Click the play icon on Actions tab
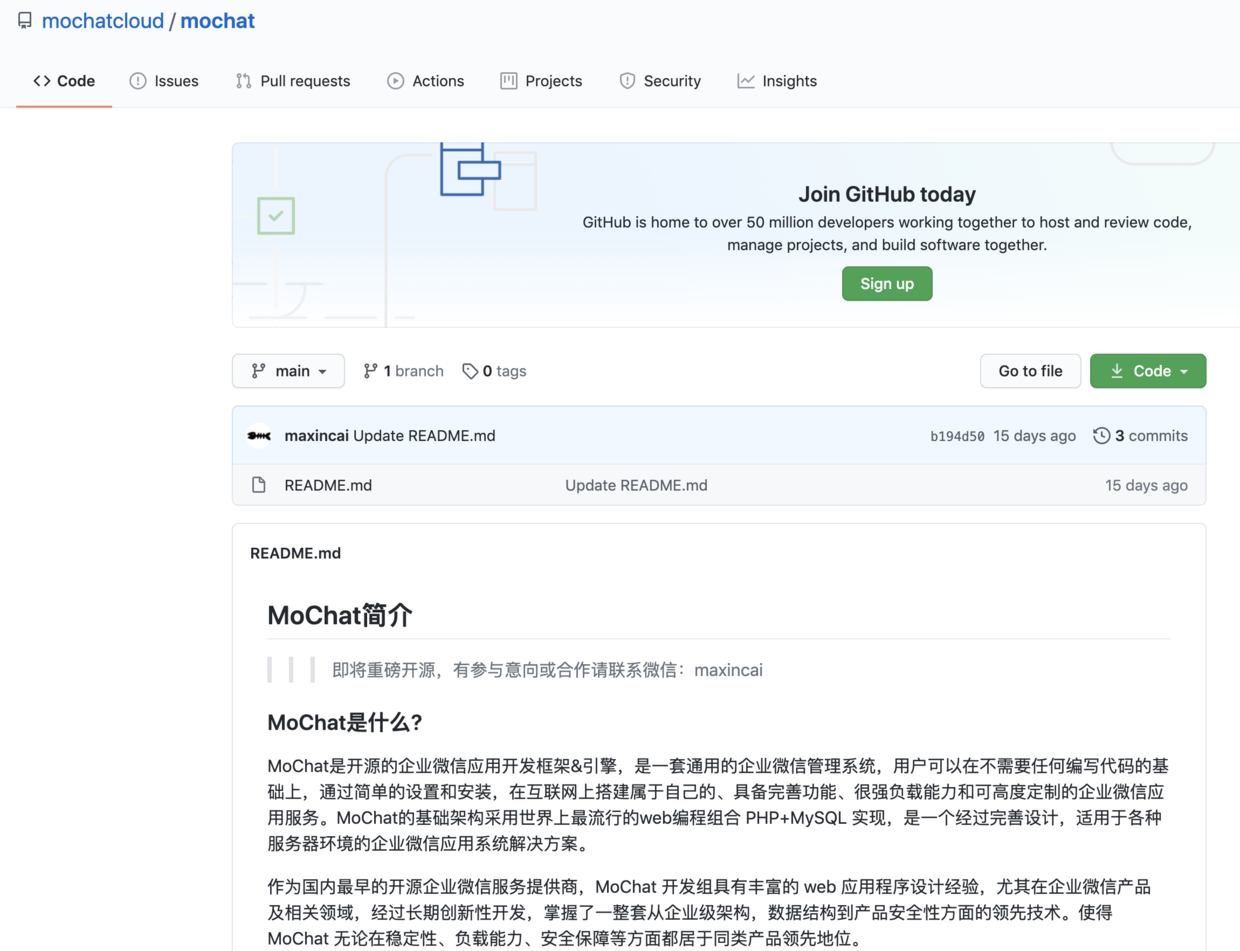This screenshot has height=951, width=1240. (396, 81)
